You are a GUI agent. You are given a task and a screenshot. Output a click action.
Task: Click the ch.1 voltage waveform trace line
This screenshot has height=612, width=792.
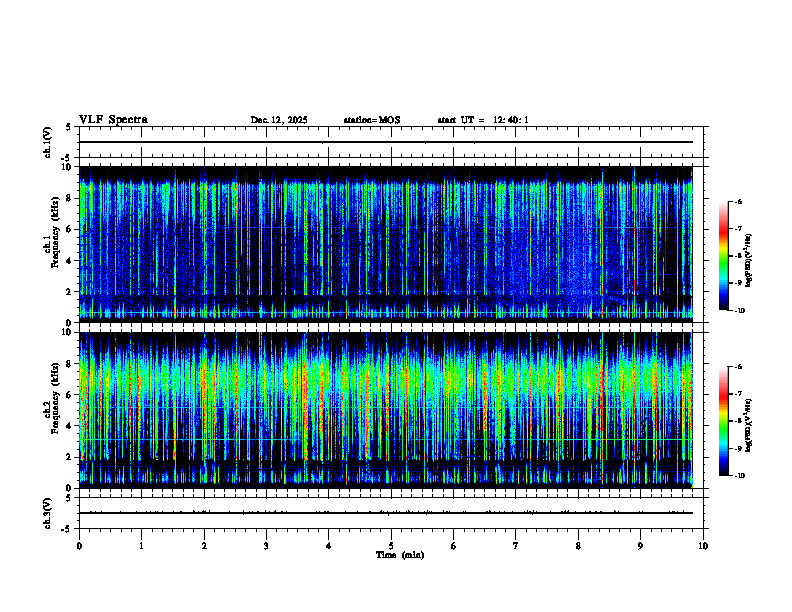386,142
